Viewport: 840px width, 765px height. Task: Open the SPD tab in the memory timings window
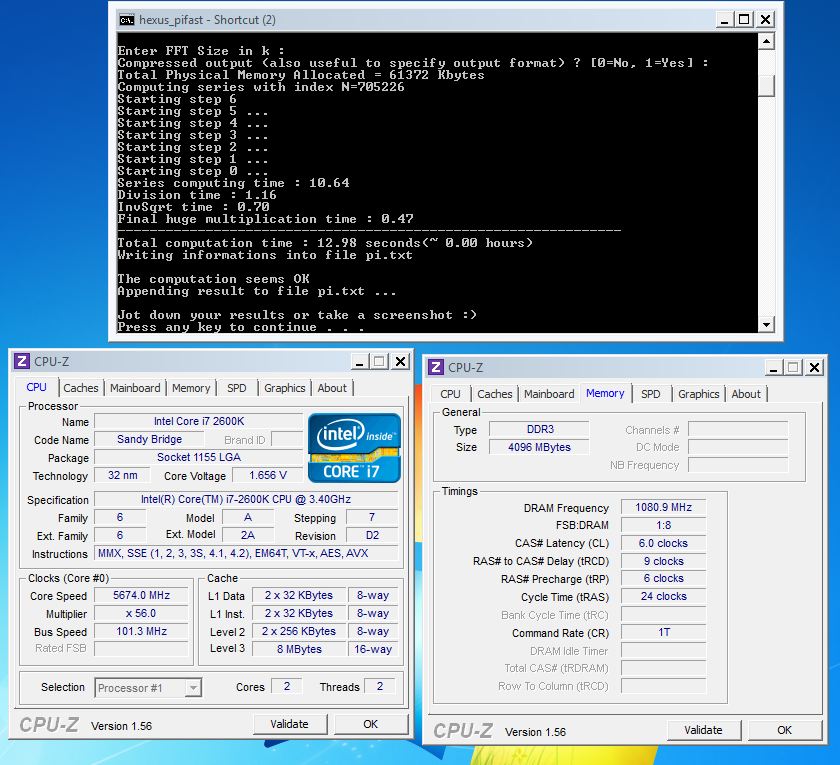click(x=650, y=394)
